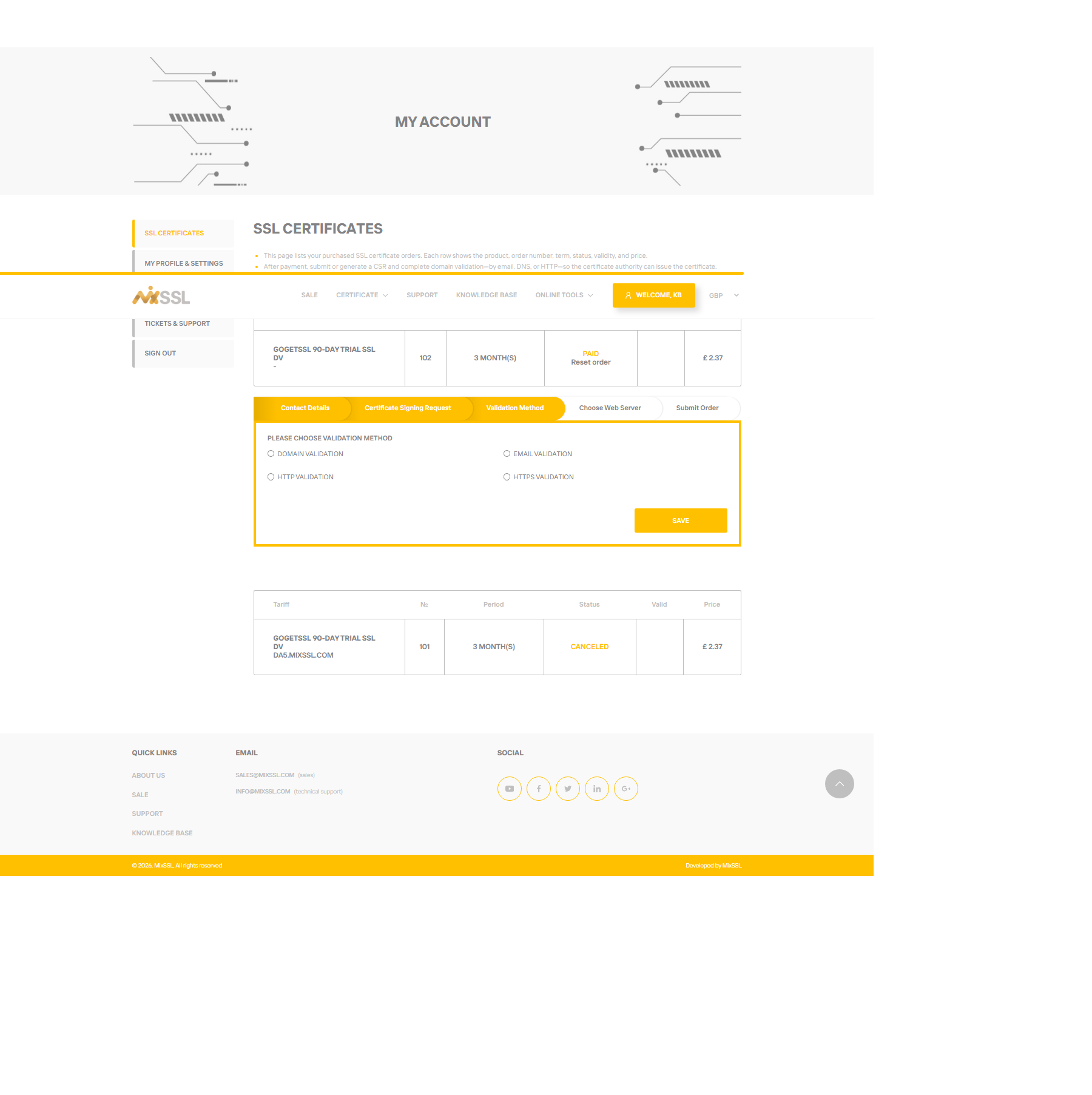Select Domain Validation radio button
The height and width of the screenshot is (1095, 1092).
coord(271,454)
